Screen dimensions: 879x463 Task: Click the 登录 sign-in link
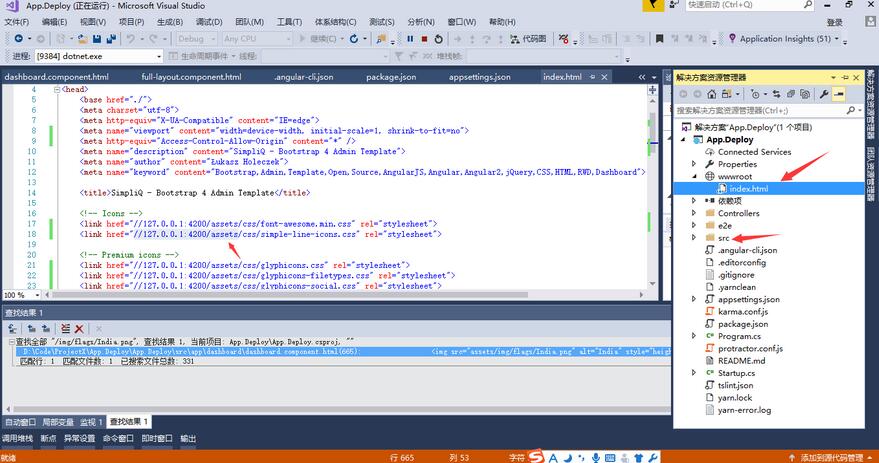[835, 21]
